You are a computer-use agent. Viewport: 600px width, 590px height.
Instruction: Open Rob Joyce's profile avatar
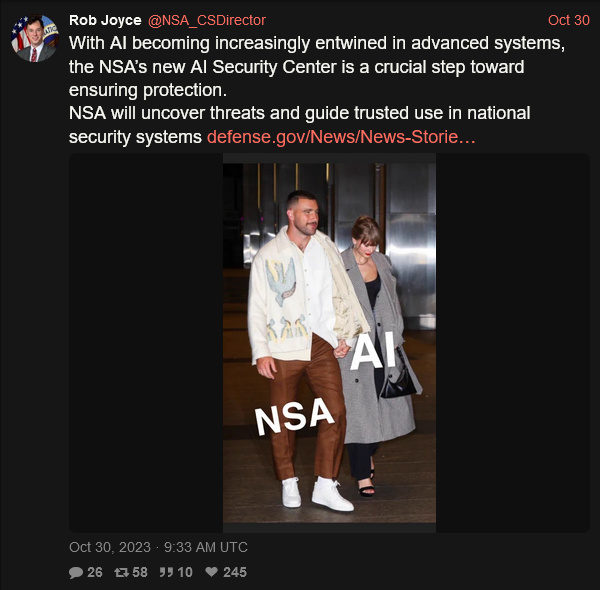35,38
